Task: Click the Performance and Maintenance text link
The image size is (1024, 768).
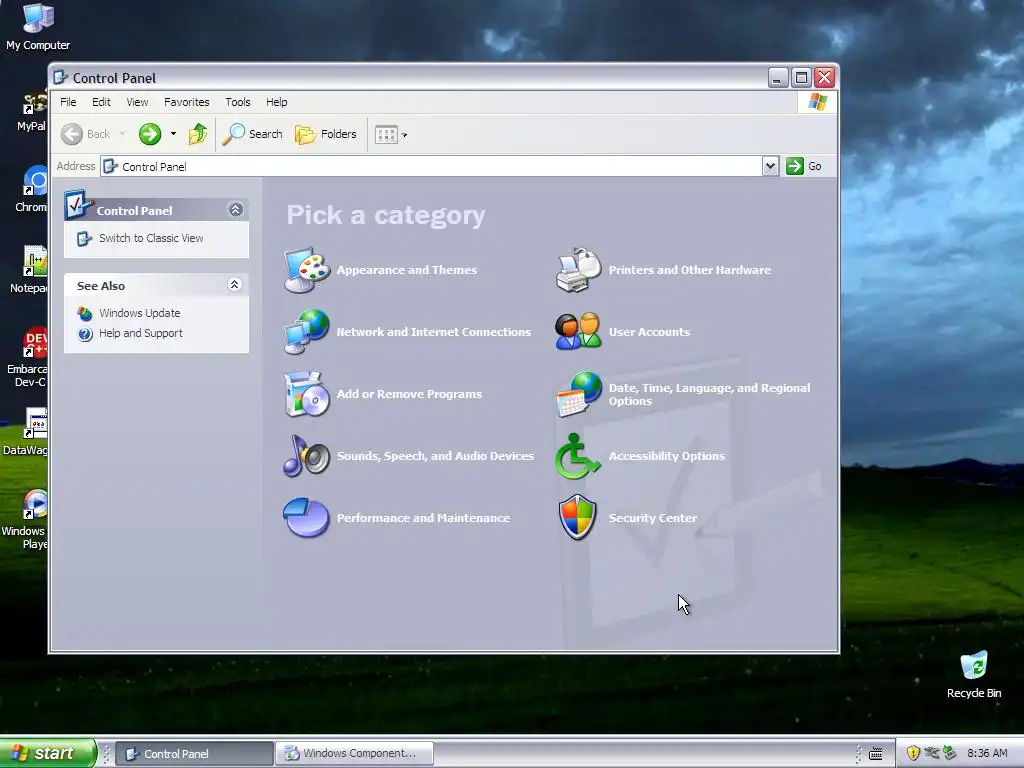Action: 423,518
